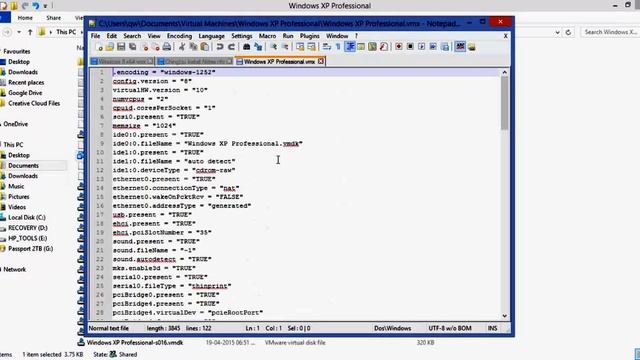The width and height of the screenshot is (640, 360).
Task: Select the Windows XP Professional.vmx tab
Action: (x=280, y=62)
